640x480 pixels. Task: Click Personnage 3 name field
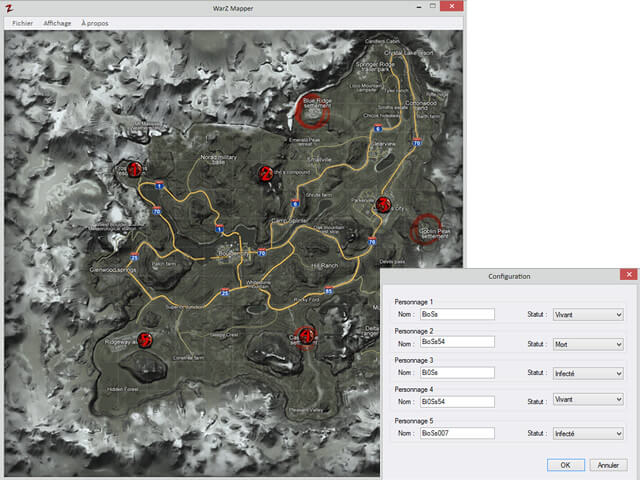[457, 373]
